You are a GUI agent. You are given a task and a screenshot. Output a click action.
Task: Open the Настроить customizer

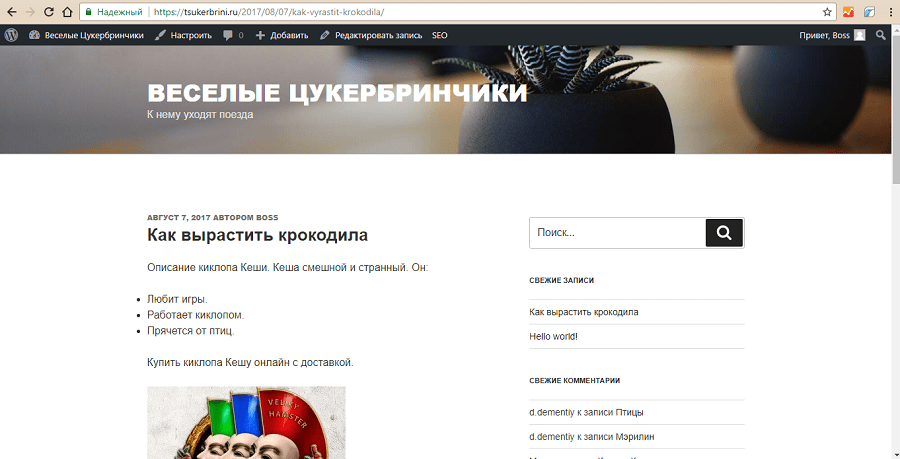pos(184,35)
